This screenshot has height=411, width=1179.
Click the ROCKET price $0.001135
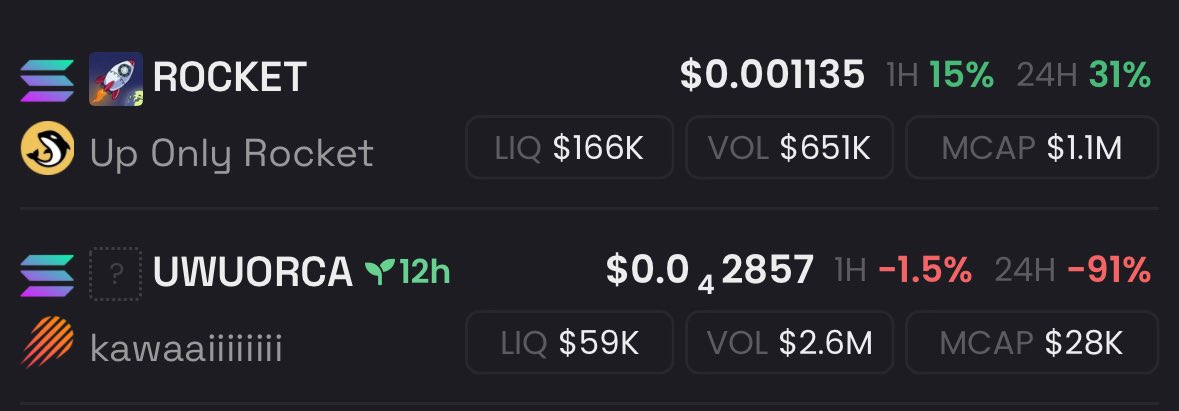click(772, 75)
